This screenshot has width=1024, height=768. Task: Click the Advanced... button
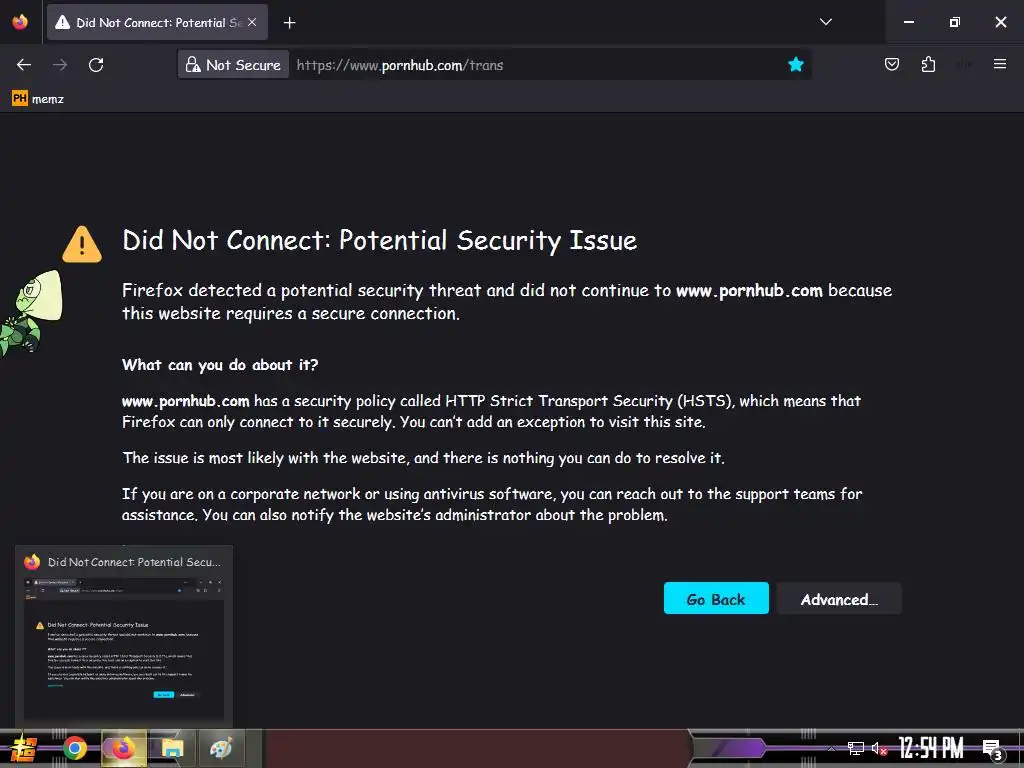839,598
